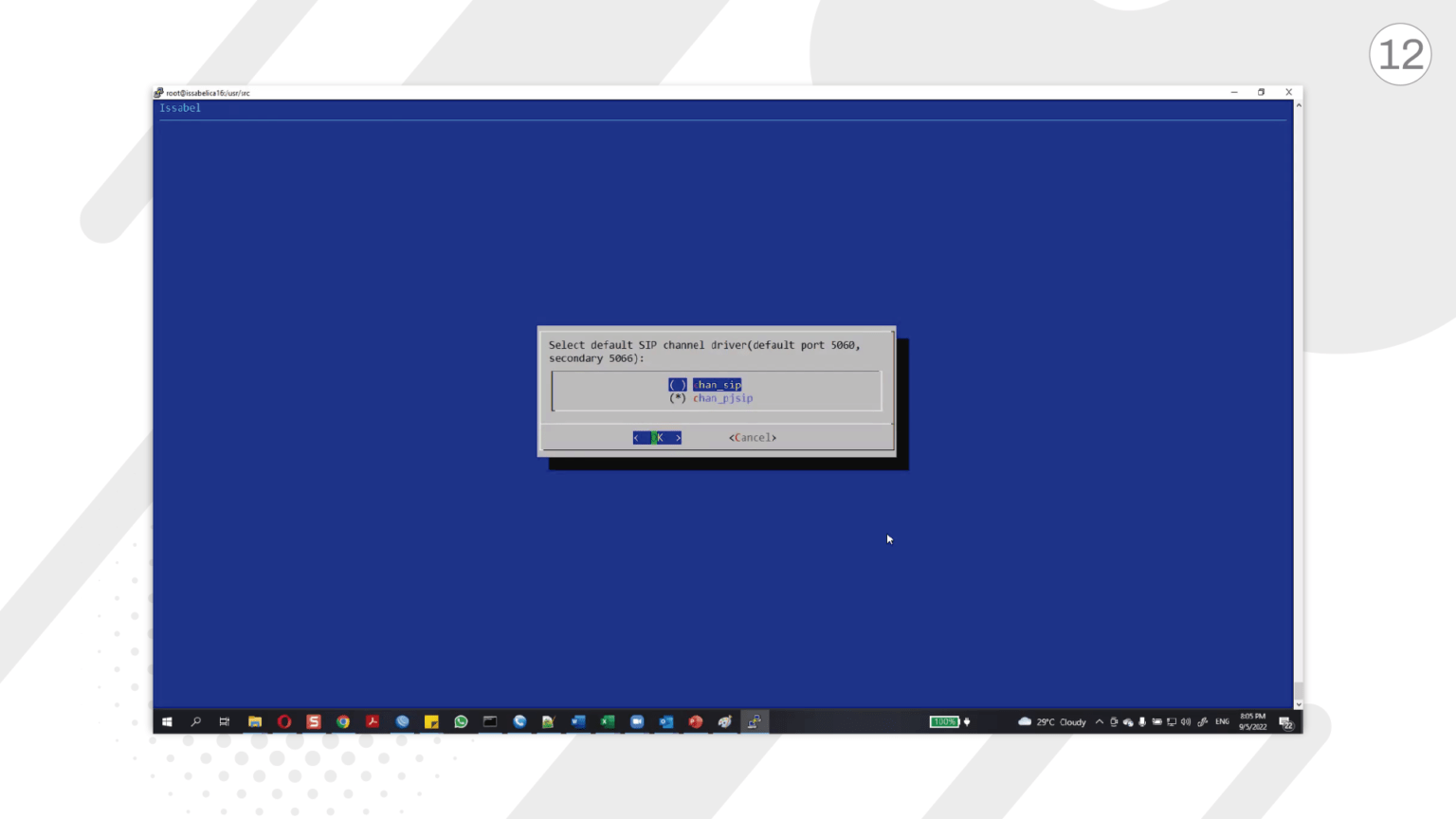The image size is (1456, 819).
Task: Select the chan_pjsip radio option
Action: click(711, 398)
